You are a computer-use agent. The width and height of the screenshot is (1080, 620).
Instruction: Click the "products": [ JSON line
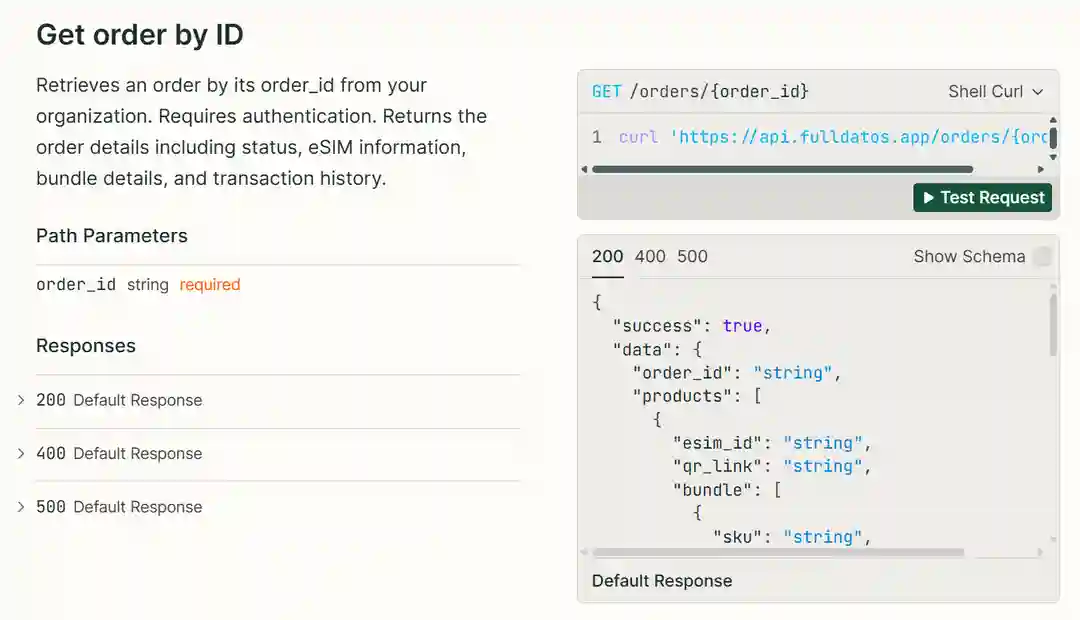click(x=697, y=396)
